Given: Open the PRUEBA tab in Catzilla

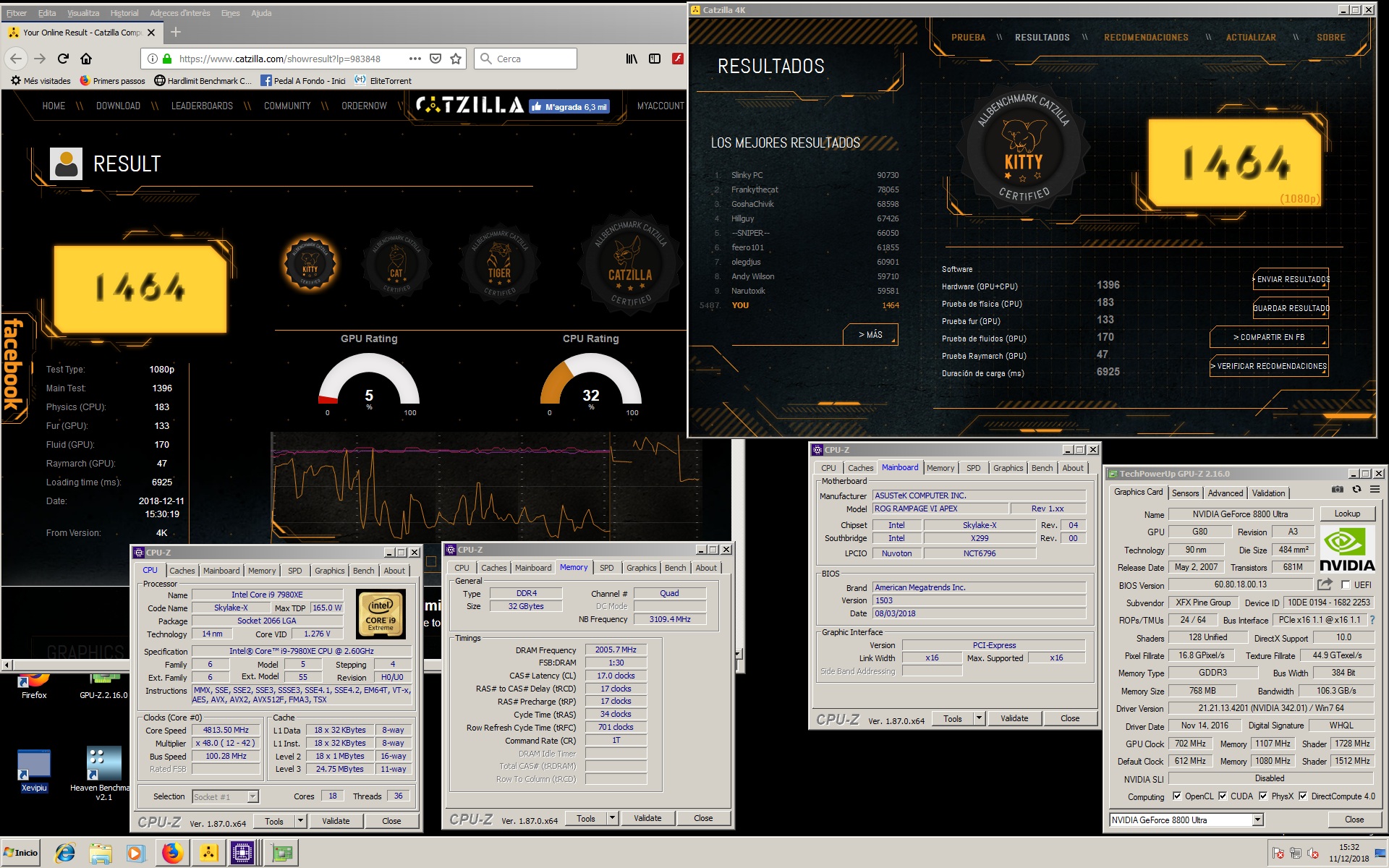Looking at the screenshot, I should click(968, 38).
